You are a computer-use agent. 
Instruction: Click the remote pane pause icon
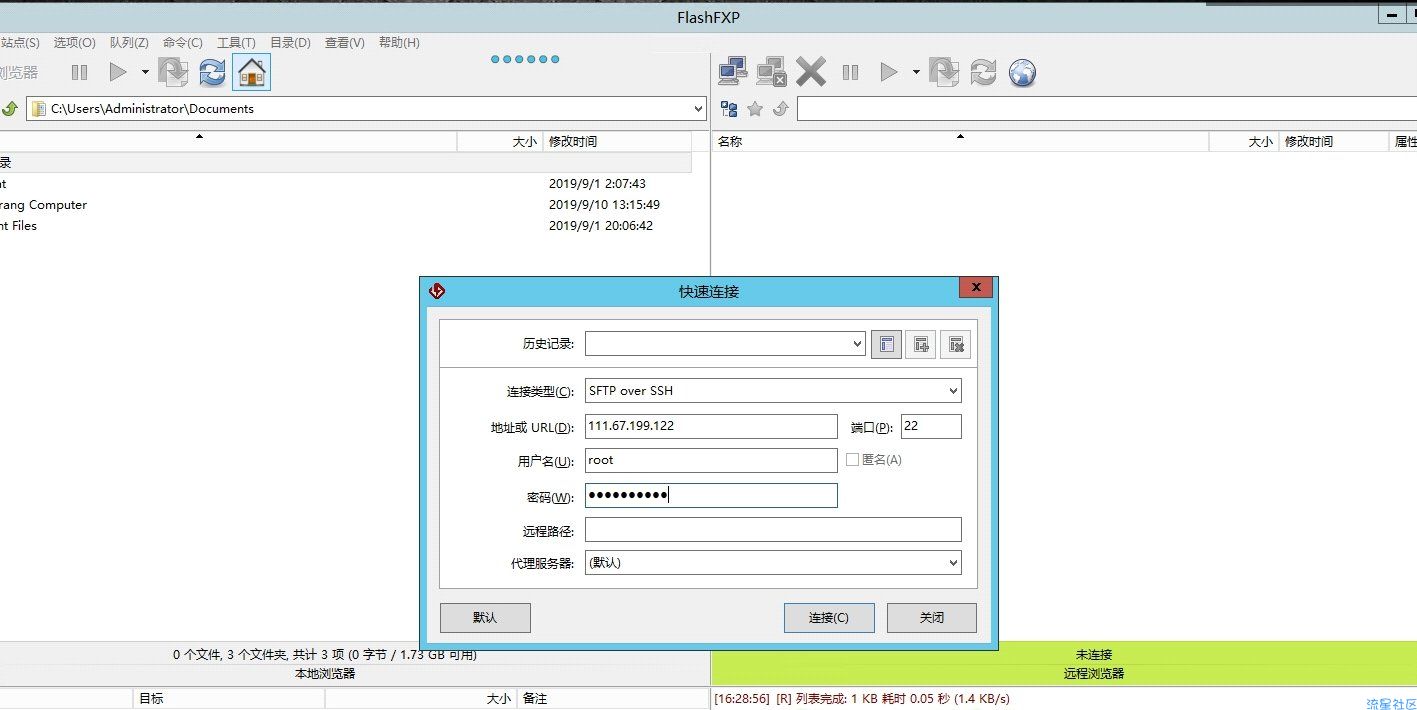850,72
